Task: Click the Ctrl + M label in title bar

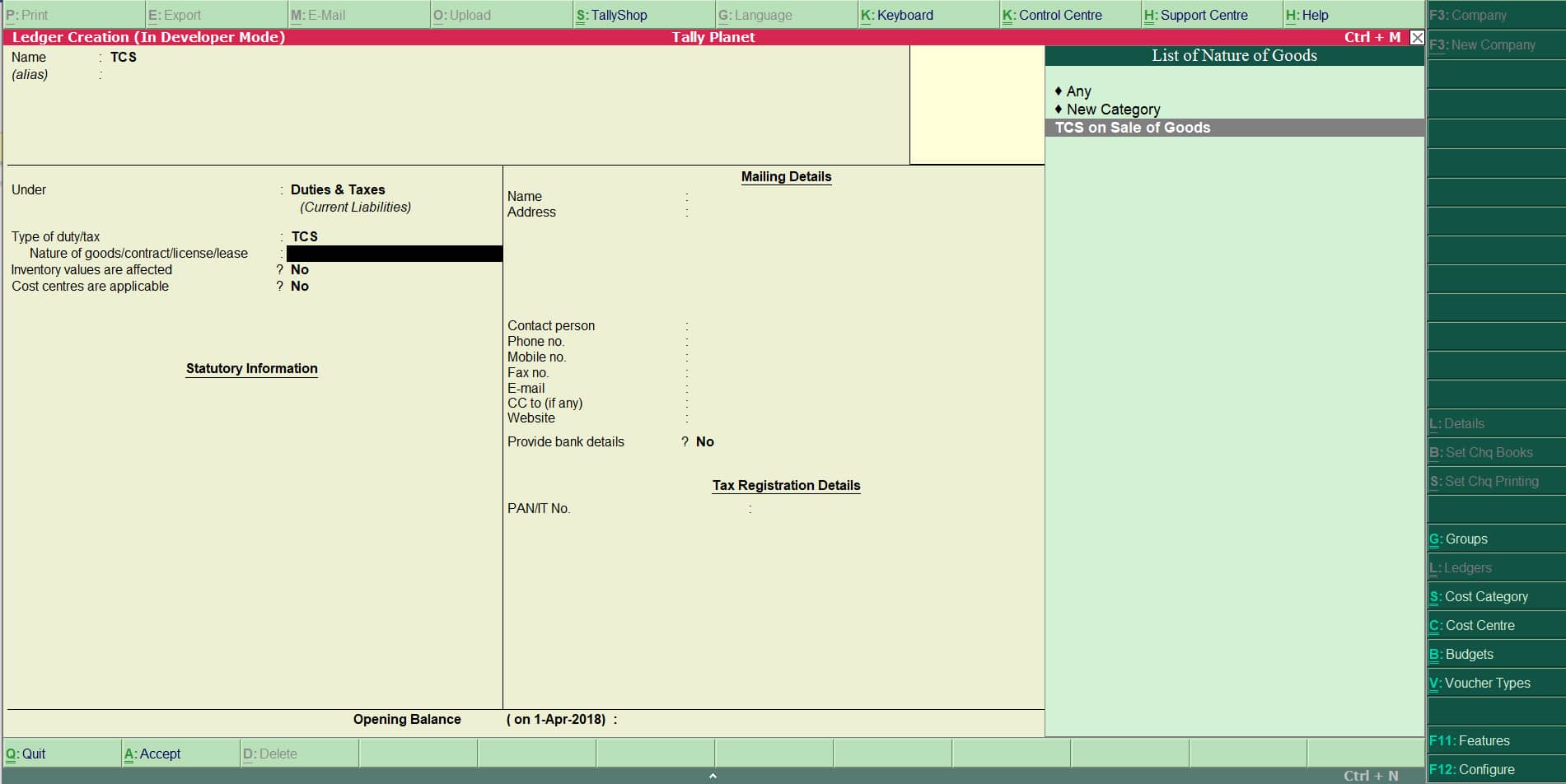Action: click(x=1372, y=37)
